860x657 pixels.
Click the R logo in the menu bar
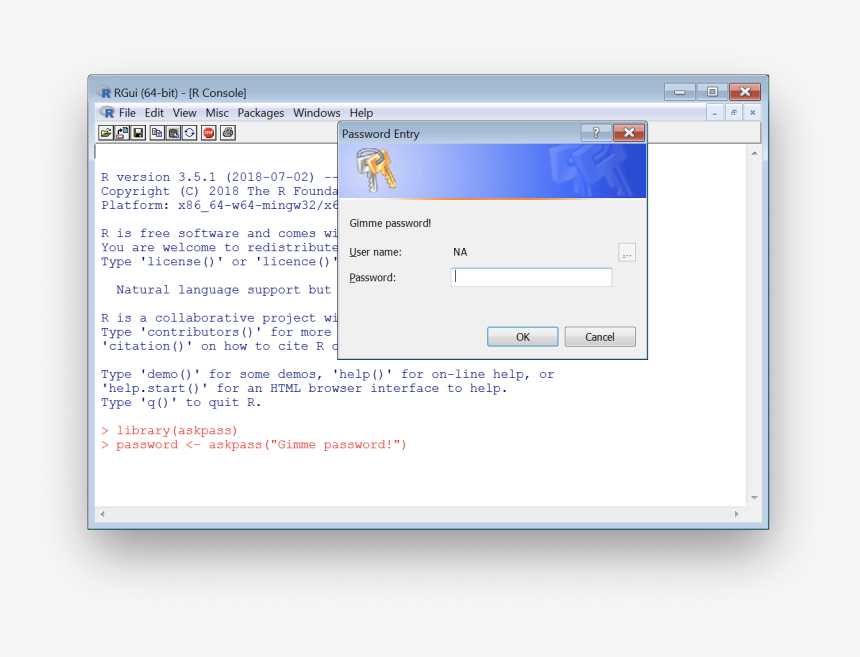pyautogui.click(x=107, y=112)
